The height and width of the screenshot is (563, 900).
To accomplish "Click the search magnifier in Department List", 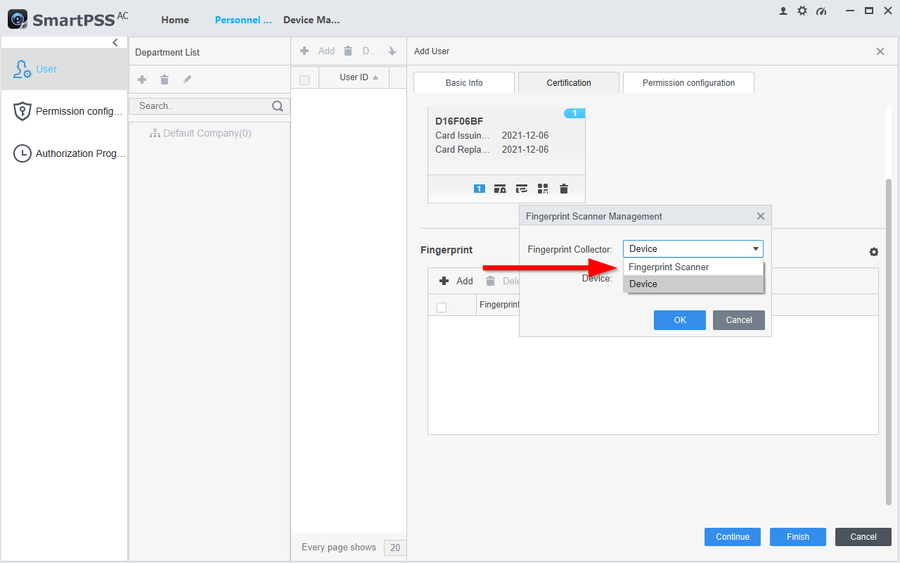I will coord(278,106).
